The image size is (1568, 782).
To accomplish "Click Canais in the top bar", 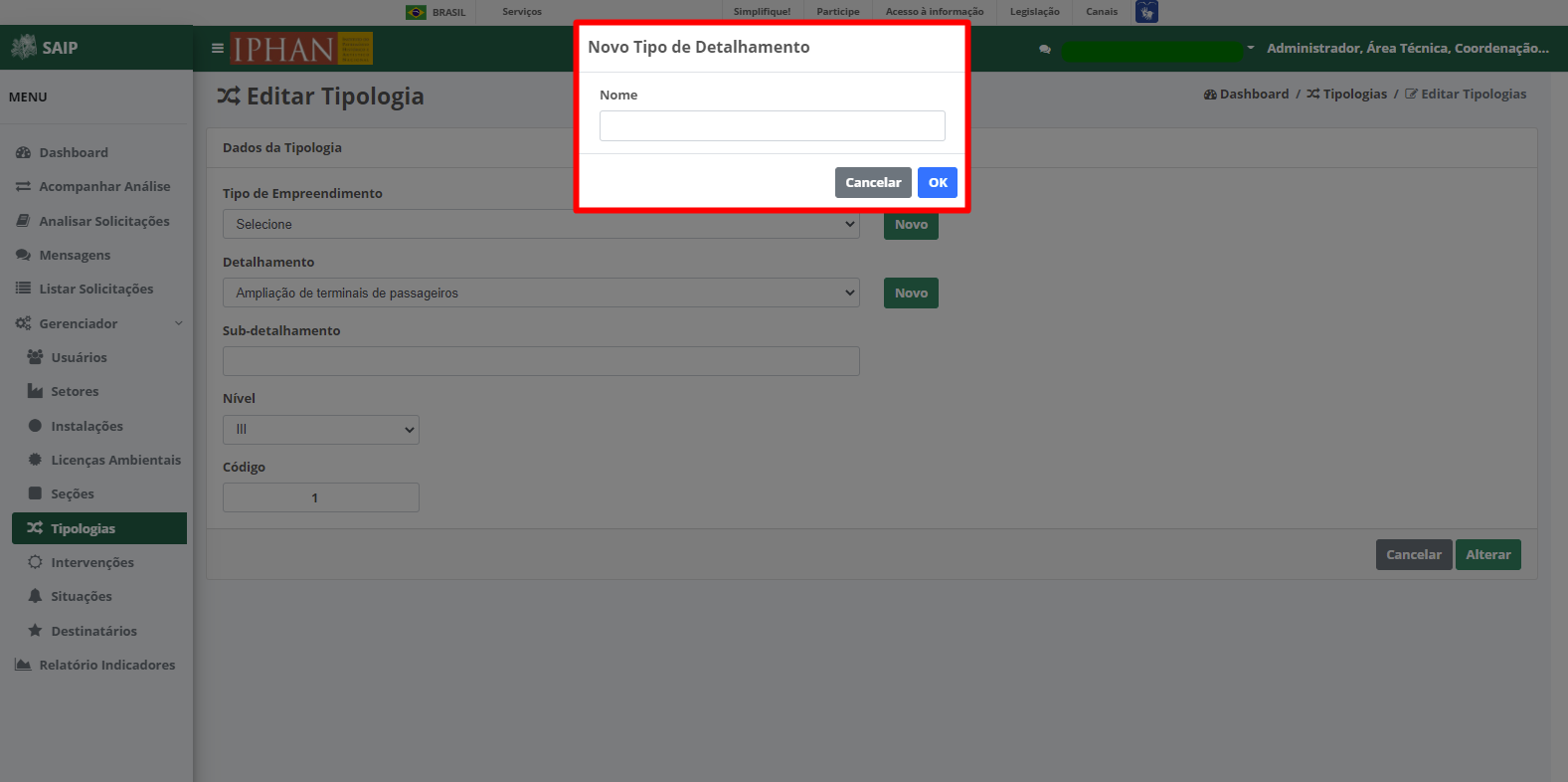I will point(1102,12).
